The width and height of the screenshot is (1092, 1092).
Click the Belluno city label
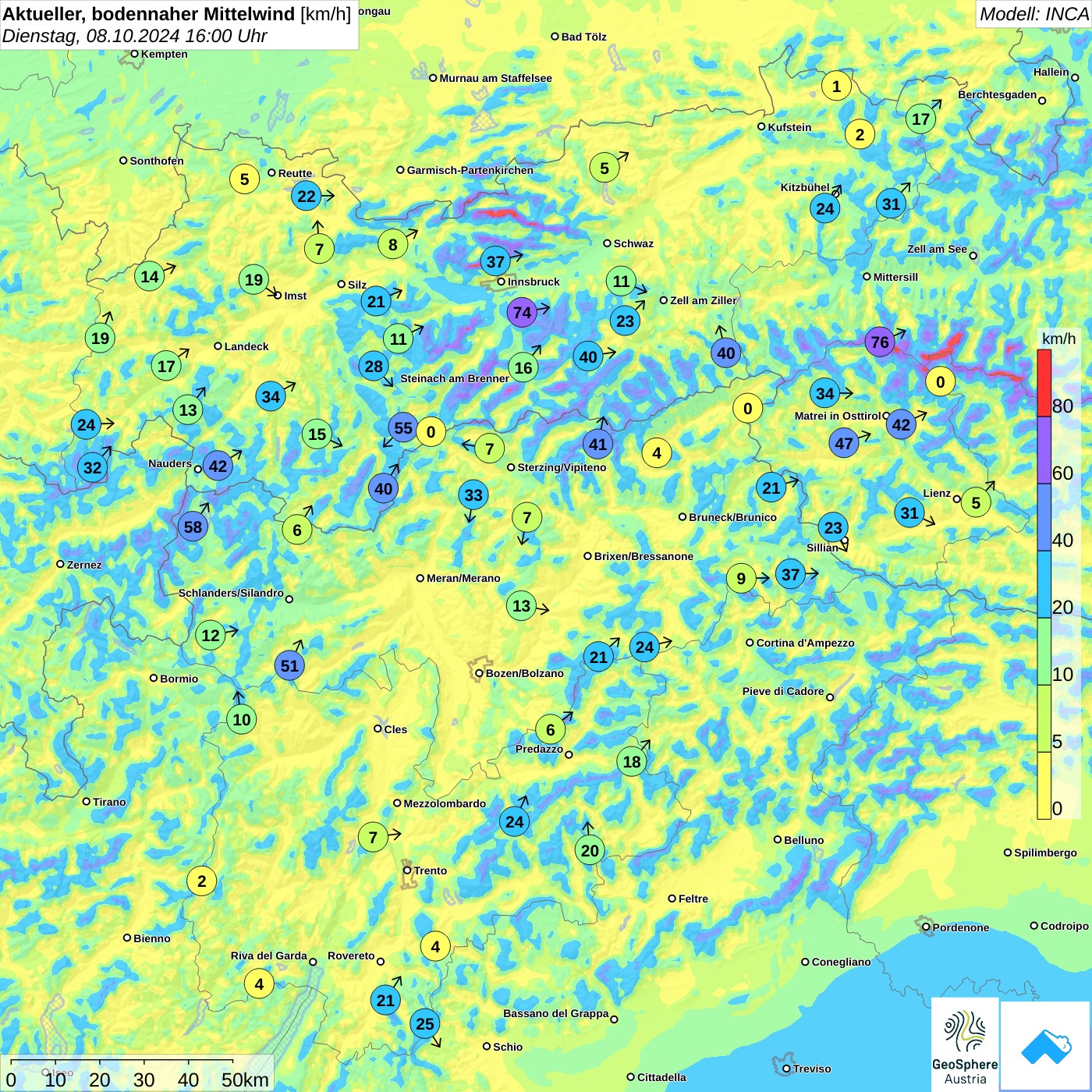pyautogui.click(x=803, y=840)
